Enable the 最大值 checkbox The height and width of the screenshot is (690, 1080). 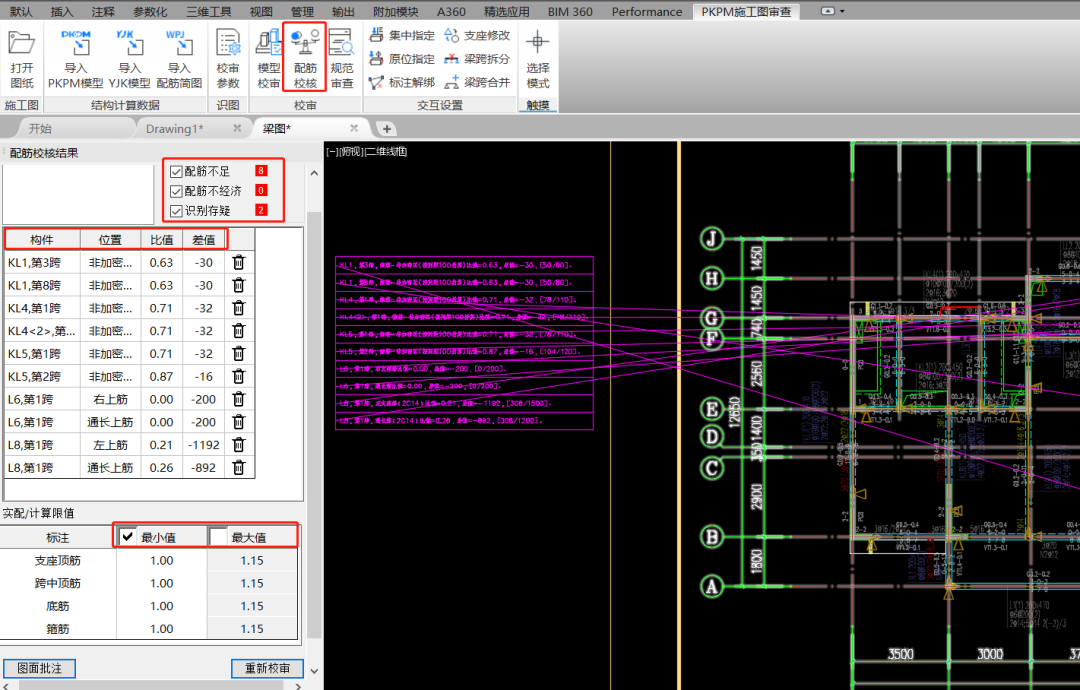point(219,537)
